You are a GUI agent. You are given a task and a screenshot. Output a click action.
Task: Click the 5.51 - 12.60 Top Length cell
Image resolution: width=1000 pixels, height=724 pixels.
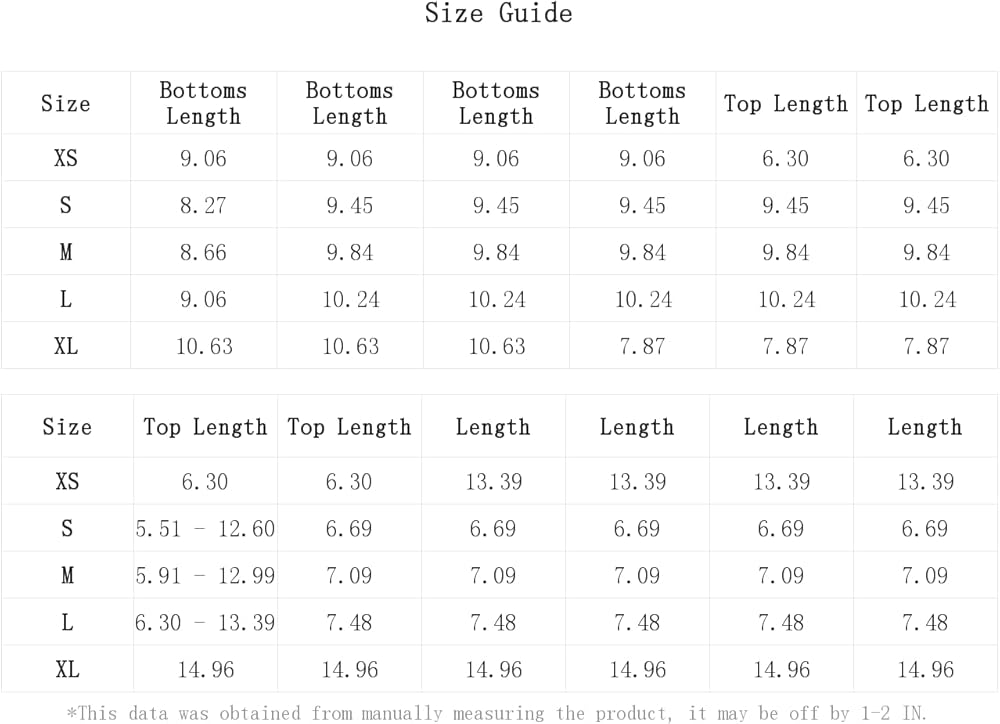(x=205, y=528)
